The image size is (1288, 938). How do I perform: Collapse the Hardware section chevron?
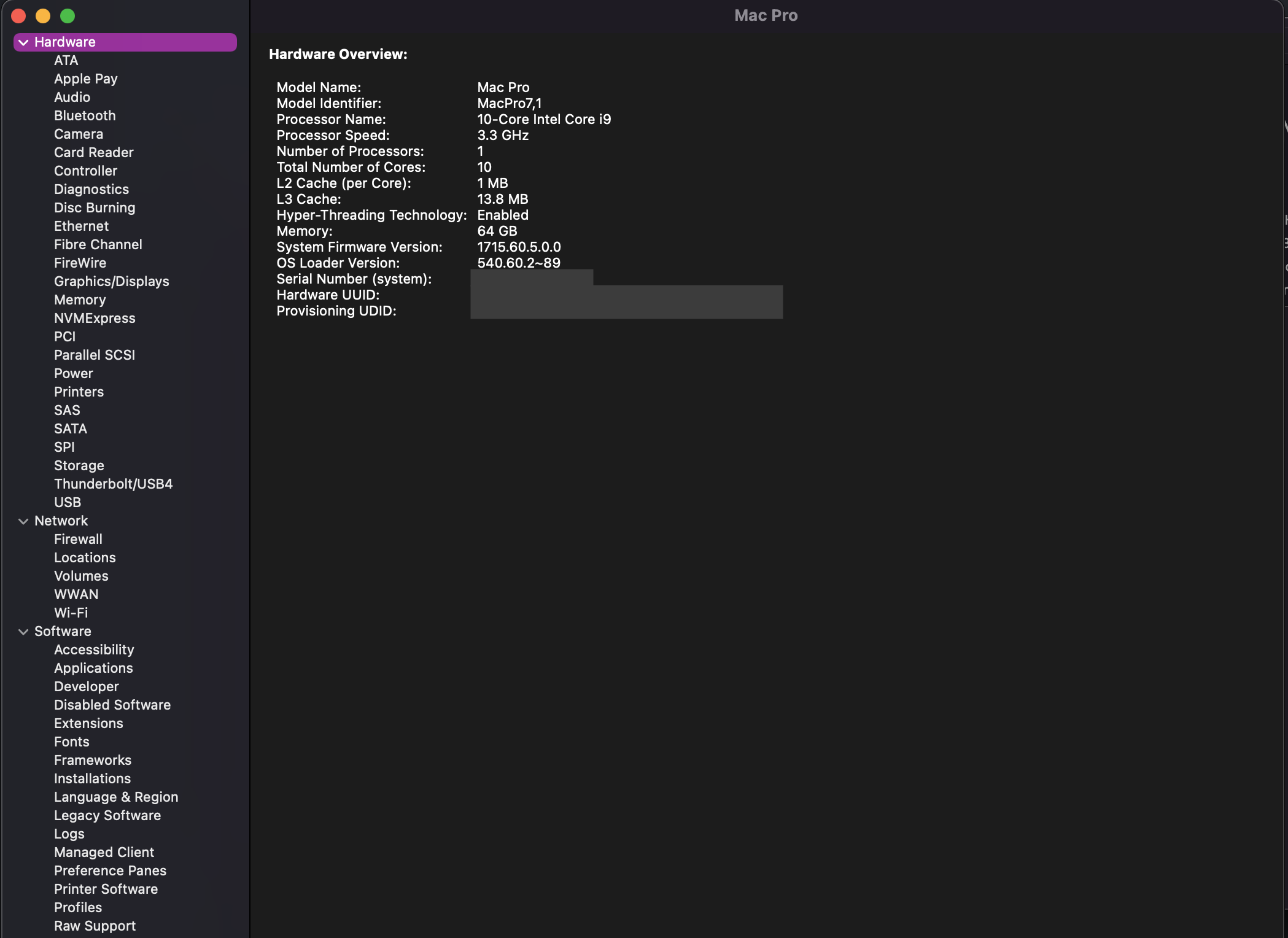(23, 42)
